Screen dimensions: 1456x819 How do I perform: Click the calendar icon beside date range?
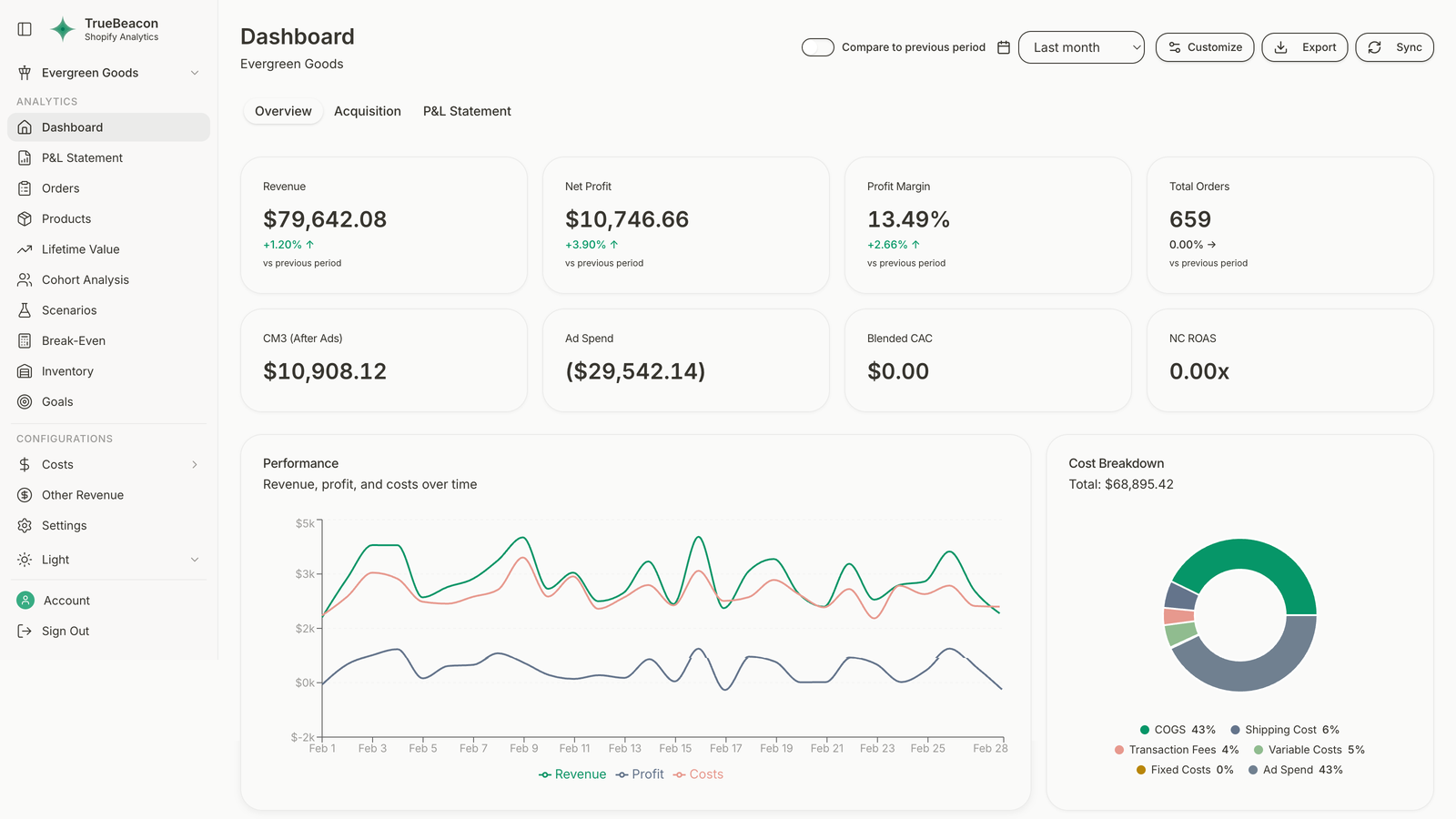click(x=1004, y=47)
